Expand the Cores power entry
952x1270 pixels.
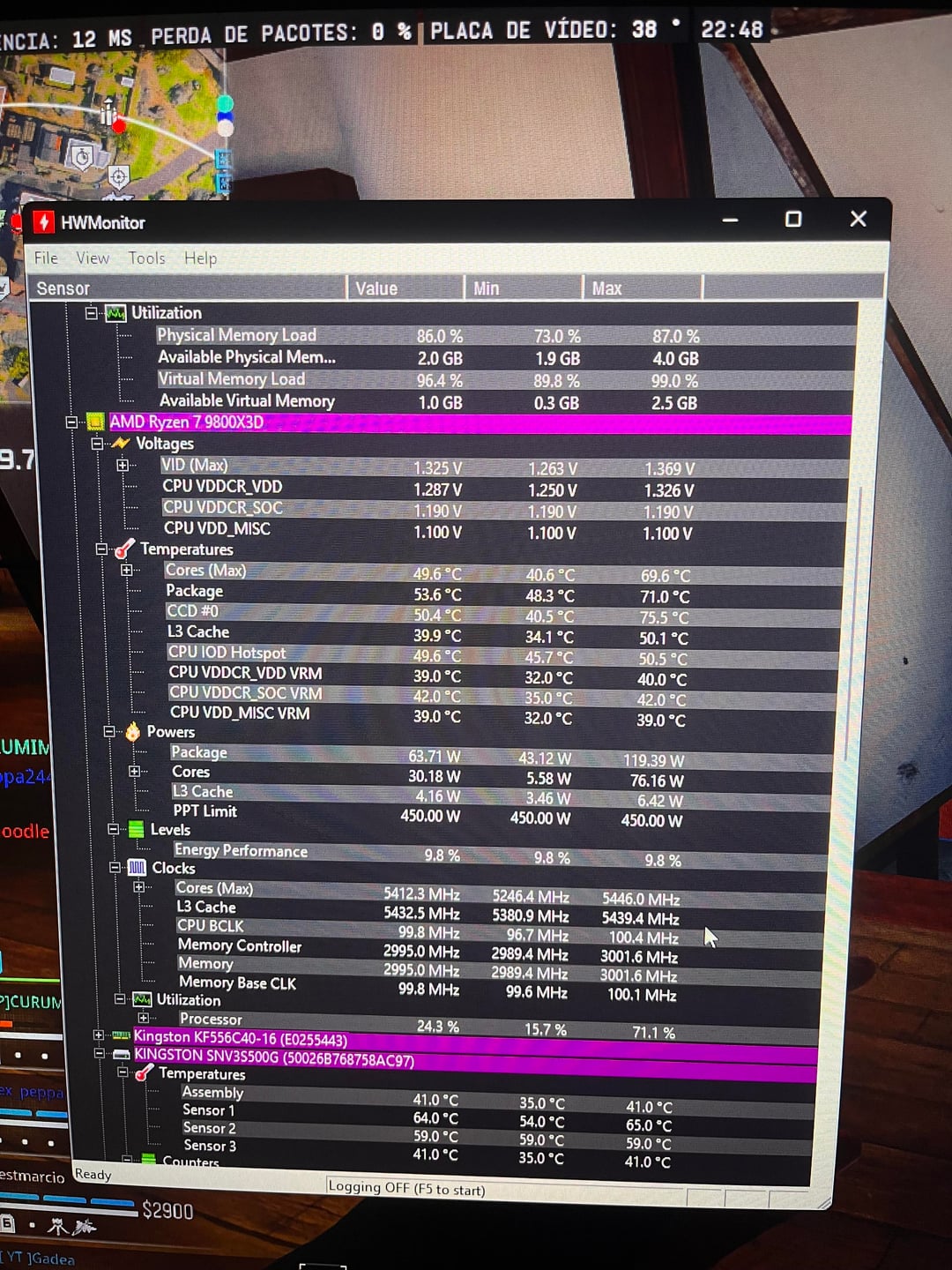[x=134, y=771]
